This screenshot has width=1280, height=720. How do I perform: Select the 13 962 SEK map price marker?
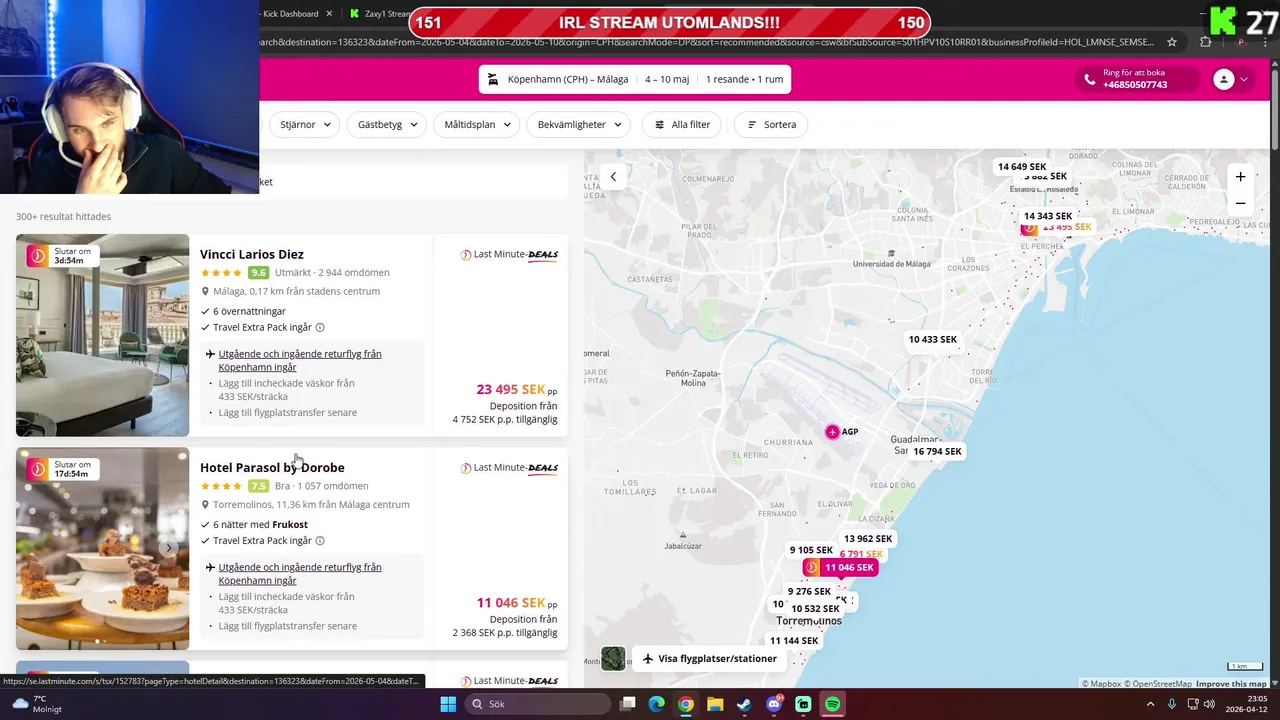[x=868, y=539]
